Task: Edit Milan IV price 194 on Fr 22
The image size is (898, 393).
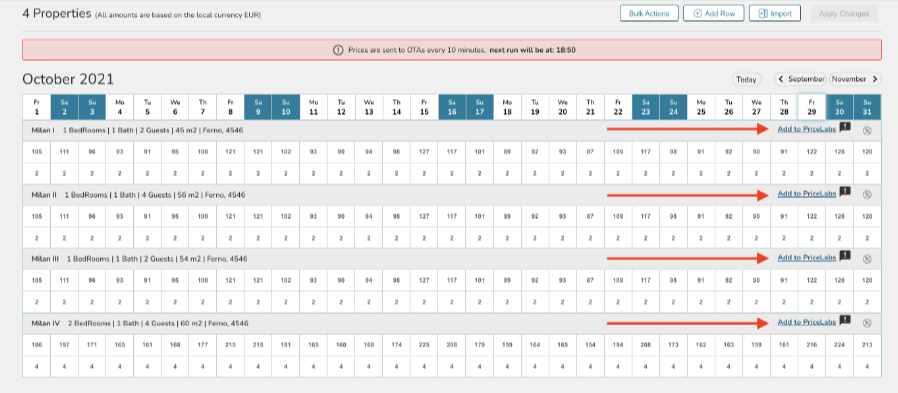Action: coord(618,345)
